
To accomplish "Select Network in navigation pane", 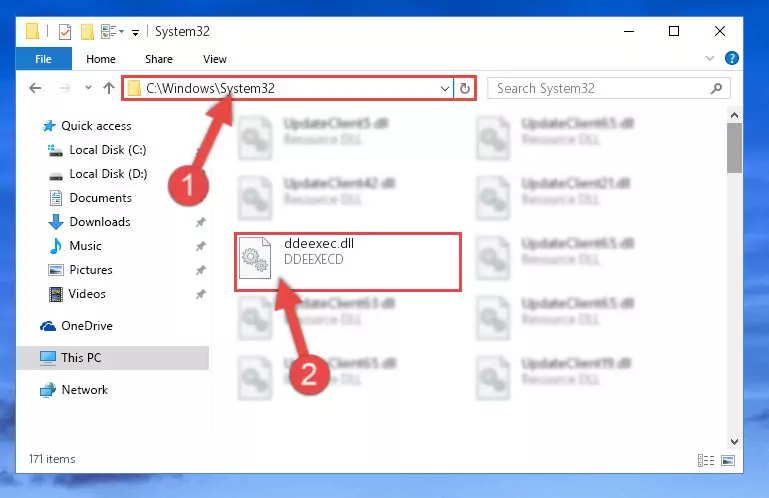I will click(x=84, y=390).
